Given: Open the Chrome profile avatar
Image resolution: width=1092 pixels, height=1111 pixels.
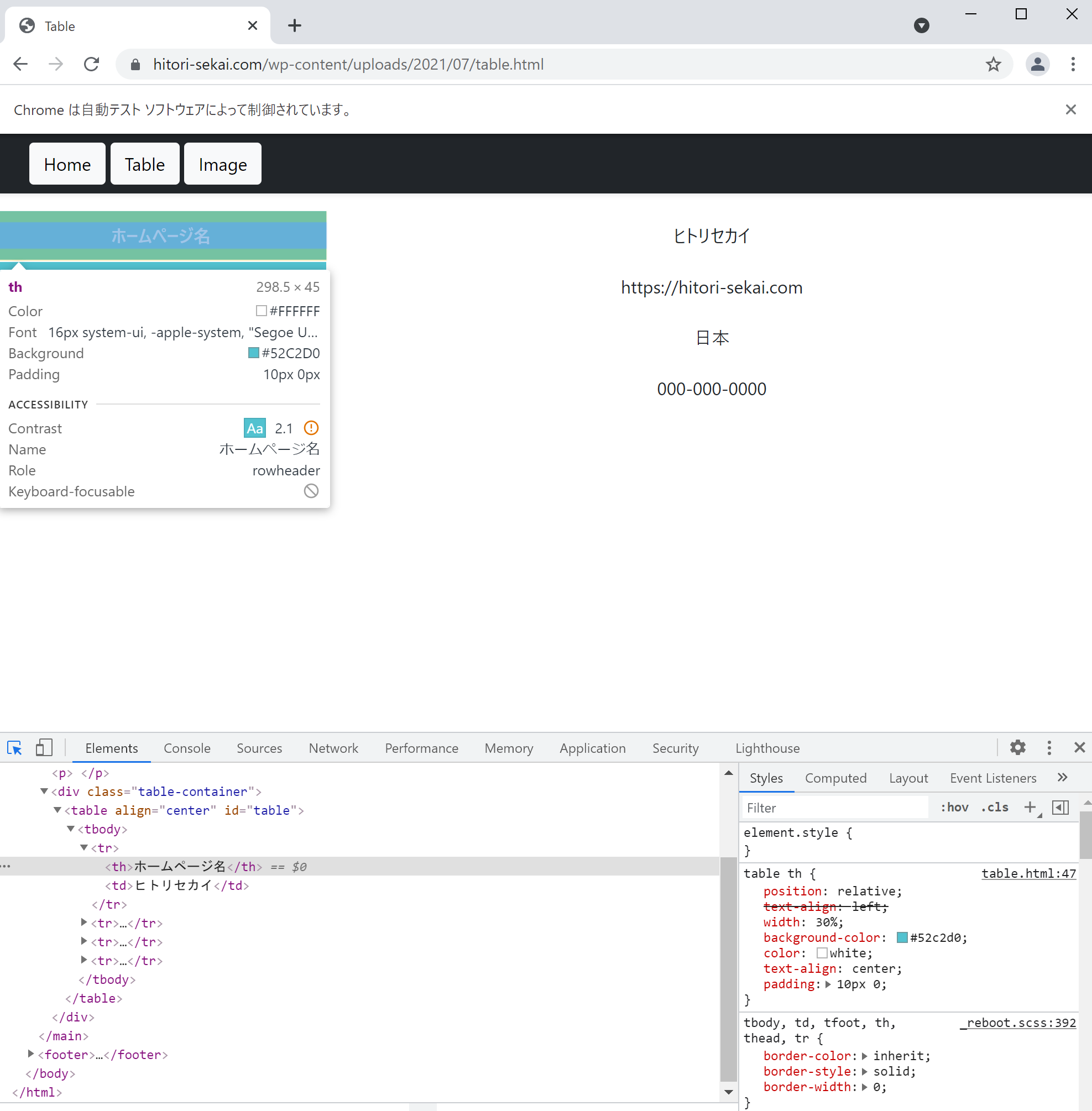Looking at the screenshot, I should tap(1037, 64).
